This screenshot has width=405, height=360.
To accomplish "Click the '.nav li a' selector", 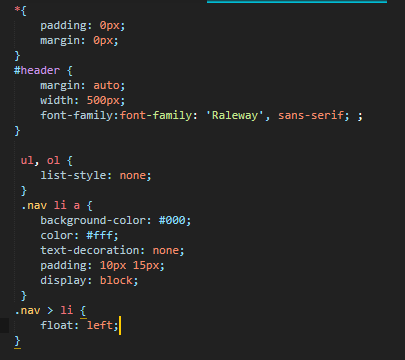I will [x=50, y=205].
